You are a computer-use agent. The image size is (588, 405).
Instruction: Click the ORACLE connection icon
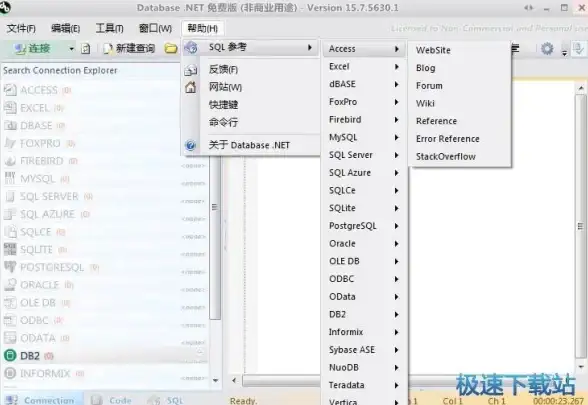click(10, 285)
